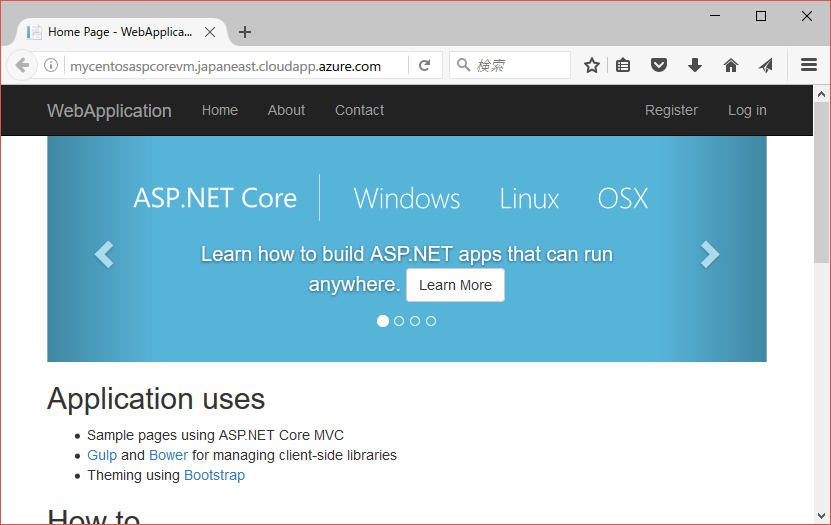
Task: Bookmark this page with the star icon
Action: coord(591,65)
